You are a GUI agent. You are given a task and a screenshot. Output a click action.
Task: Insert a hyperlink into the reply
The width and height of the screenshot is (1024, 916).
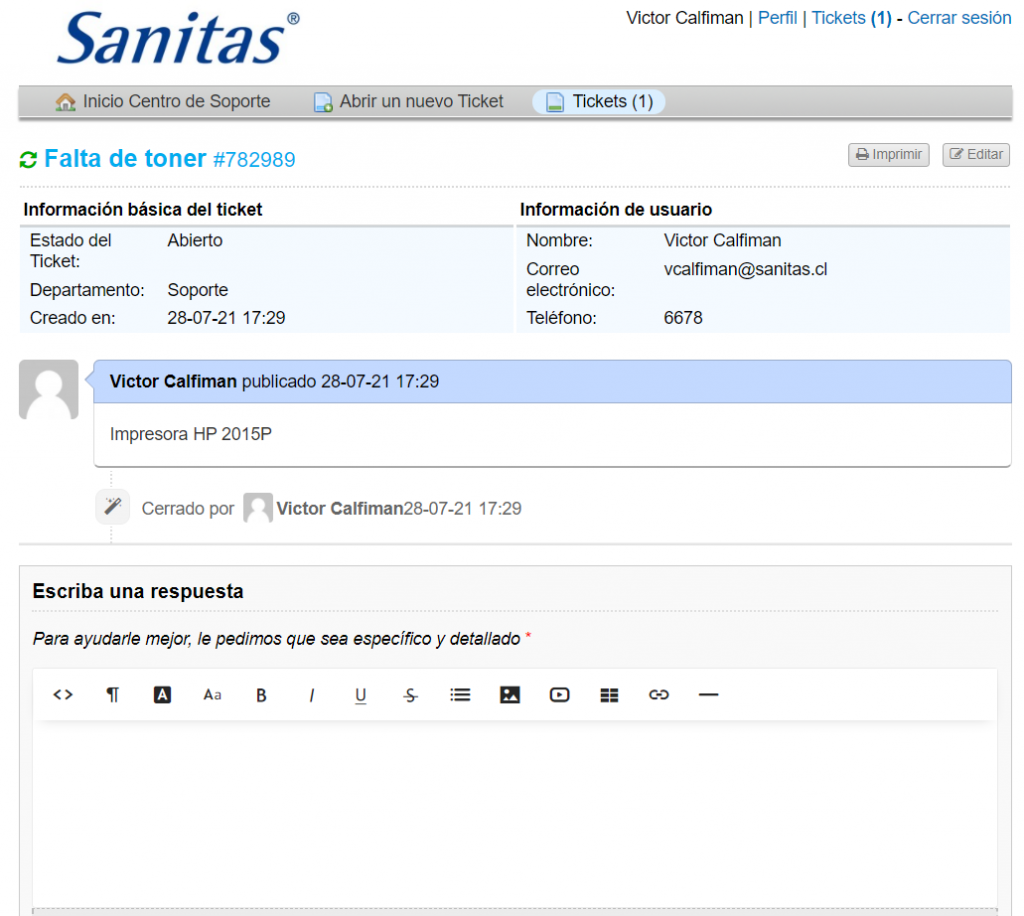[x=658, y=695]
